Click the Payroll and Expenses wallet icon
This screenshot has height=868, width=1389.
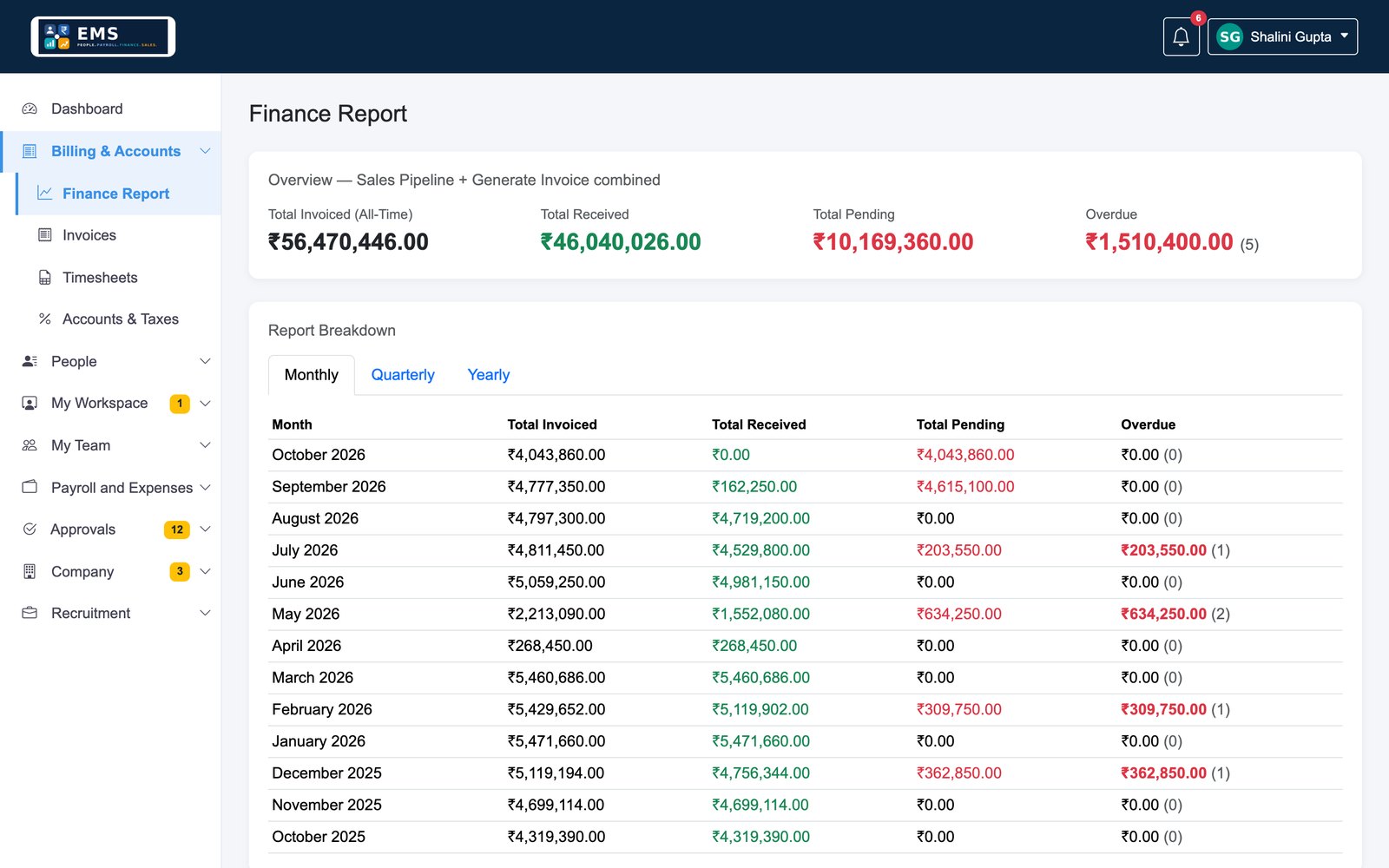[30, 487]
